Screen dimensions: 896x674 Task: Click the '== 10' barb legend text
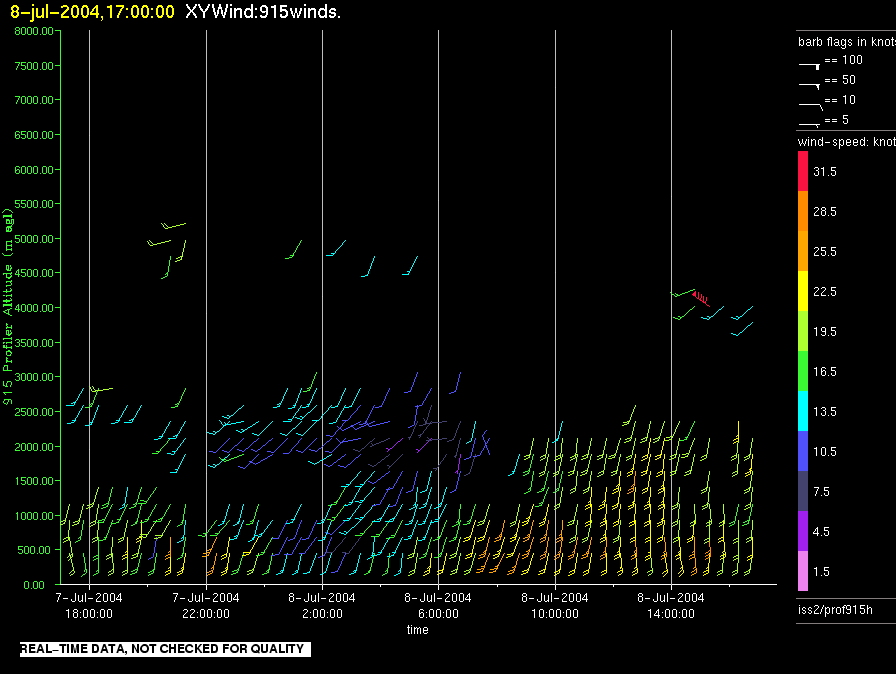840,99
